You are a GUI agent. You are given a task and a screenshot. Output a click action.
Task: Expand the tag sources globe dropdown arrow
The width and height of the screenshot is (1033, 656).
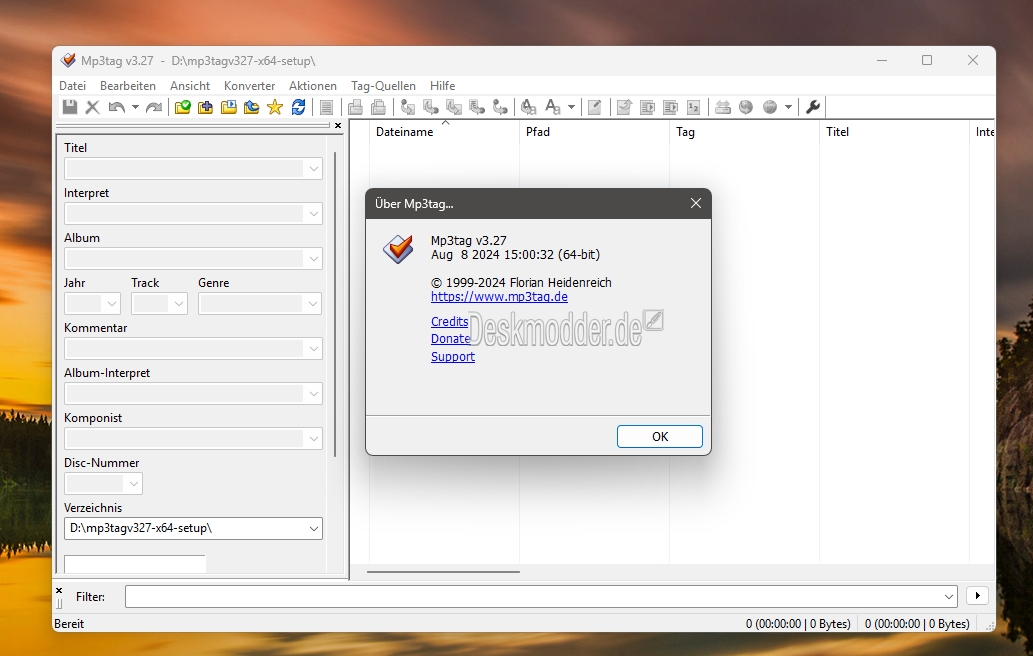788,107
